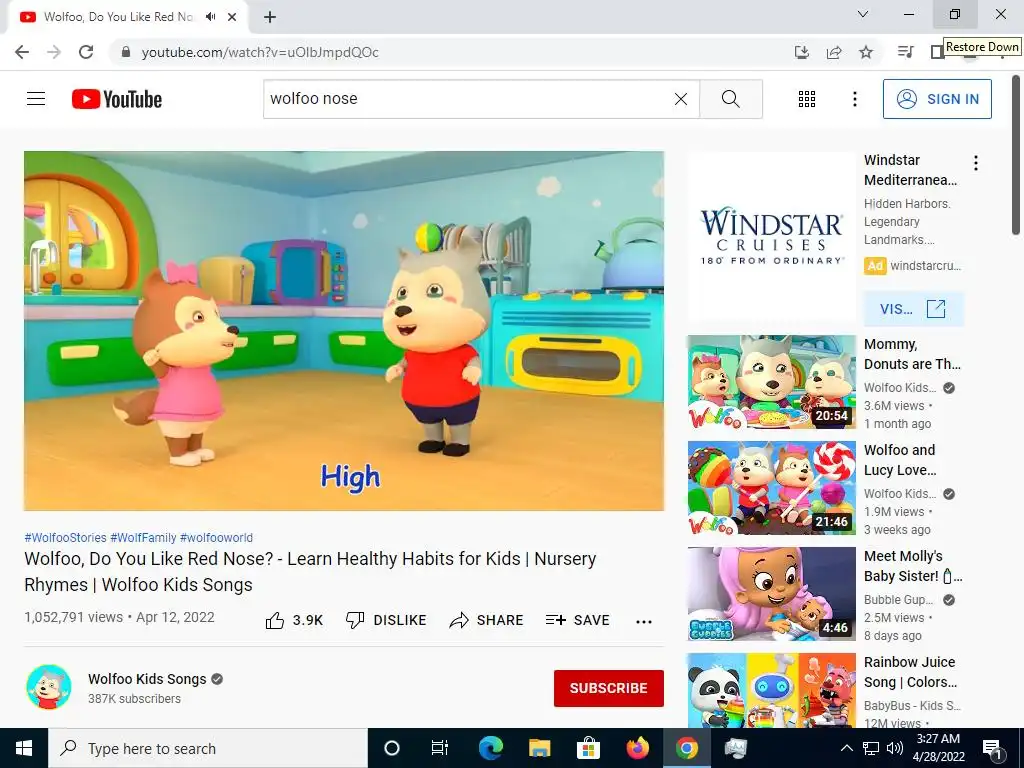This screenshot has width=1024, height=768.
Task: Click the #WolfooStories hashtag
Action: pyautogui.click(x=65, y=537)
